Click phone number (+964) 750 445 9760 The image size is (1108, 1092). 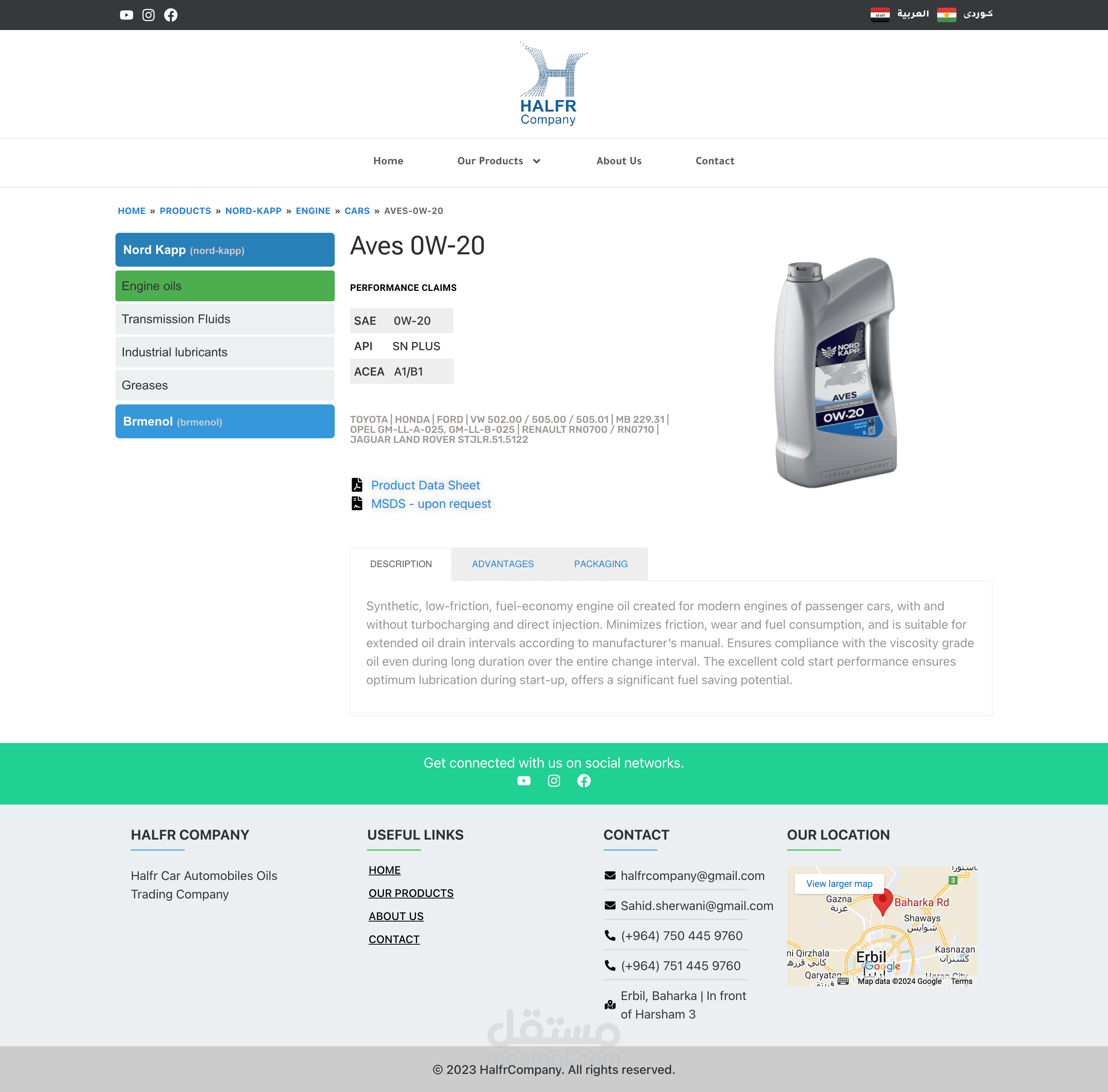681,935
